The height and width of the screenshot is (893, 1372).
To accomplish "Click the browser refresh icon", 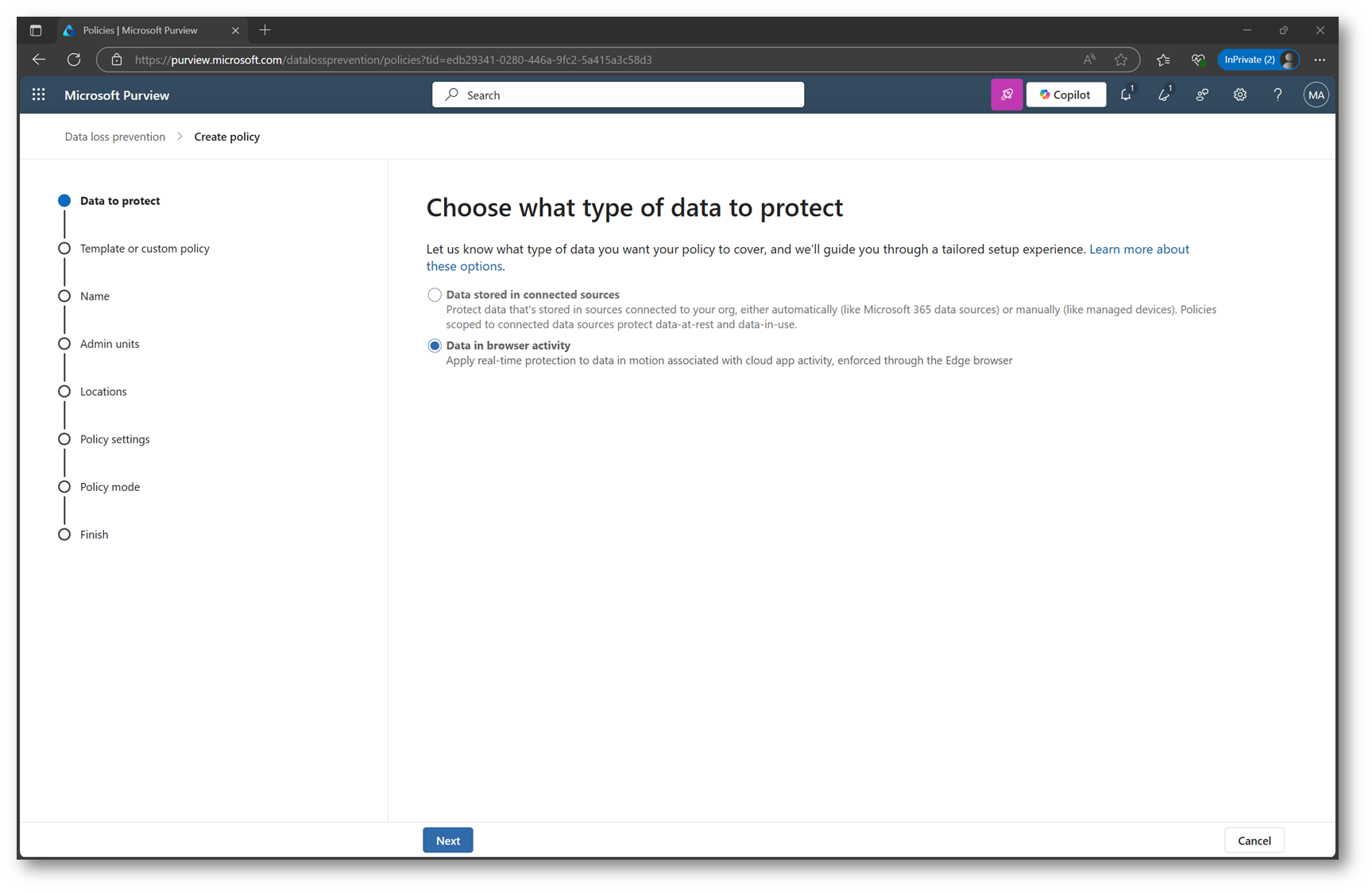I will point(74,60).
